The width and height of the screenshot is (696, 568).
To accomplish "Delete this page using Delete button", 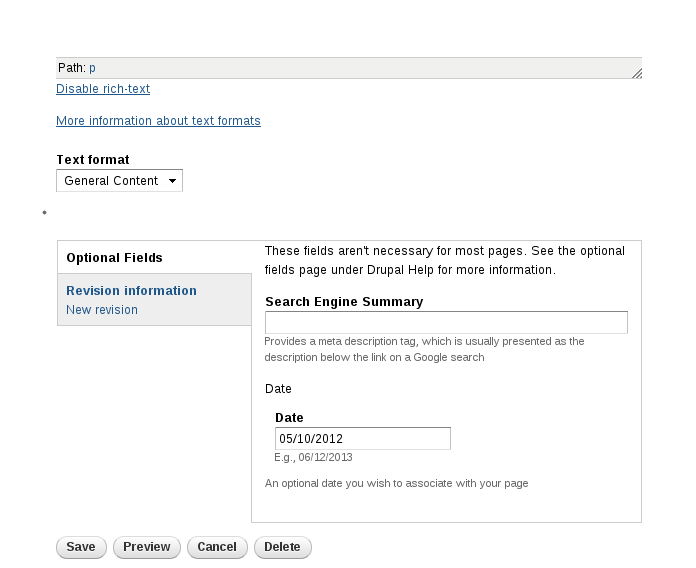I will 282,547.
